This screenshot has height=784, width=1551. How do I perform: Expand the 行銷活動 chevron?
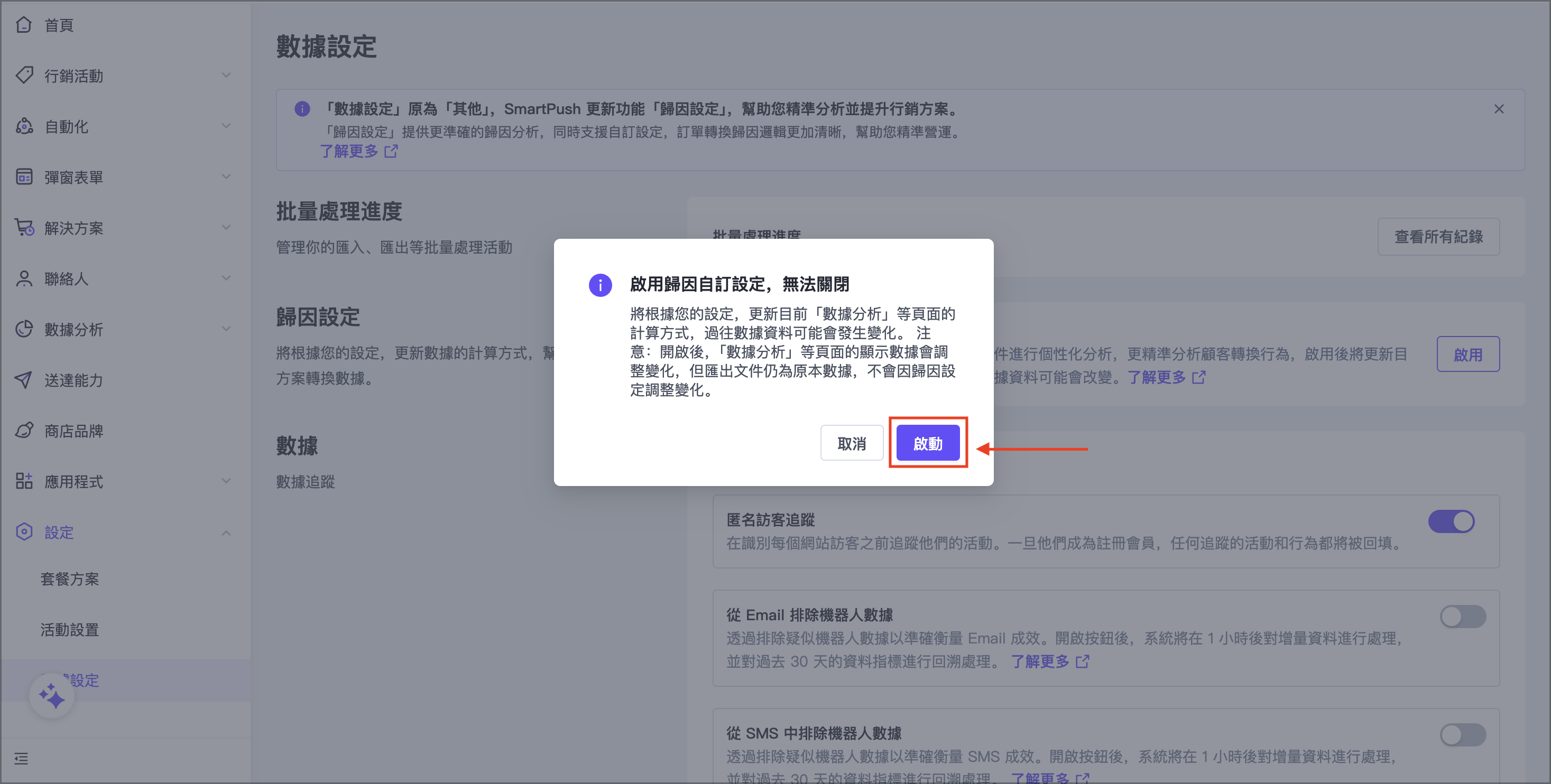[226, 75]
